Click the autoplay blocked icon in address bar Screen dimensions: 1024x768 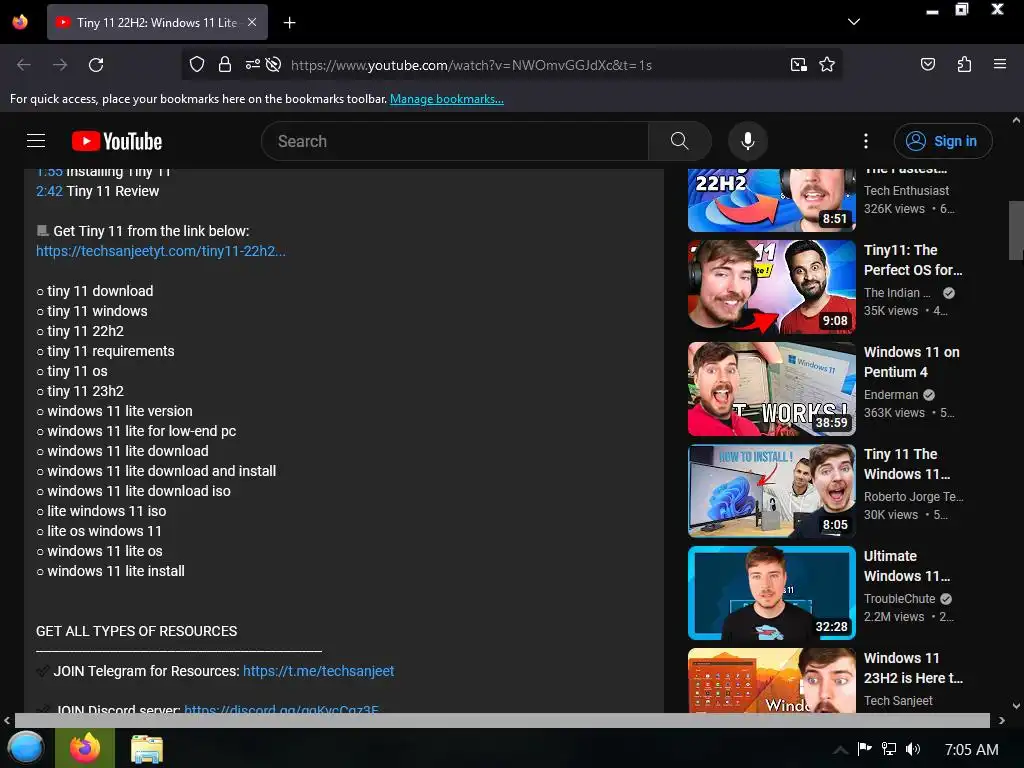(274, 65)
